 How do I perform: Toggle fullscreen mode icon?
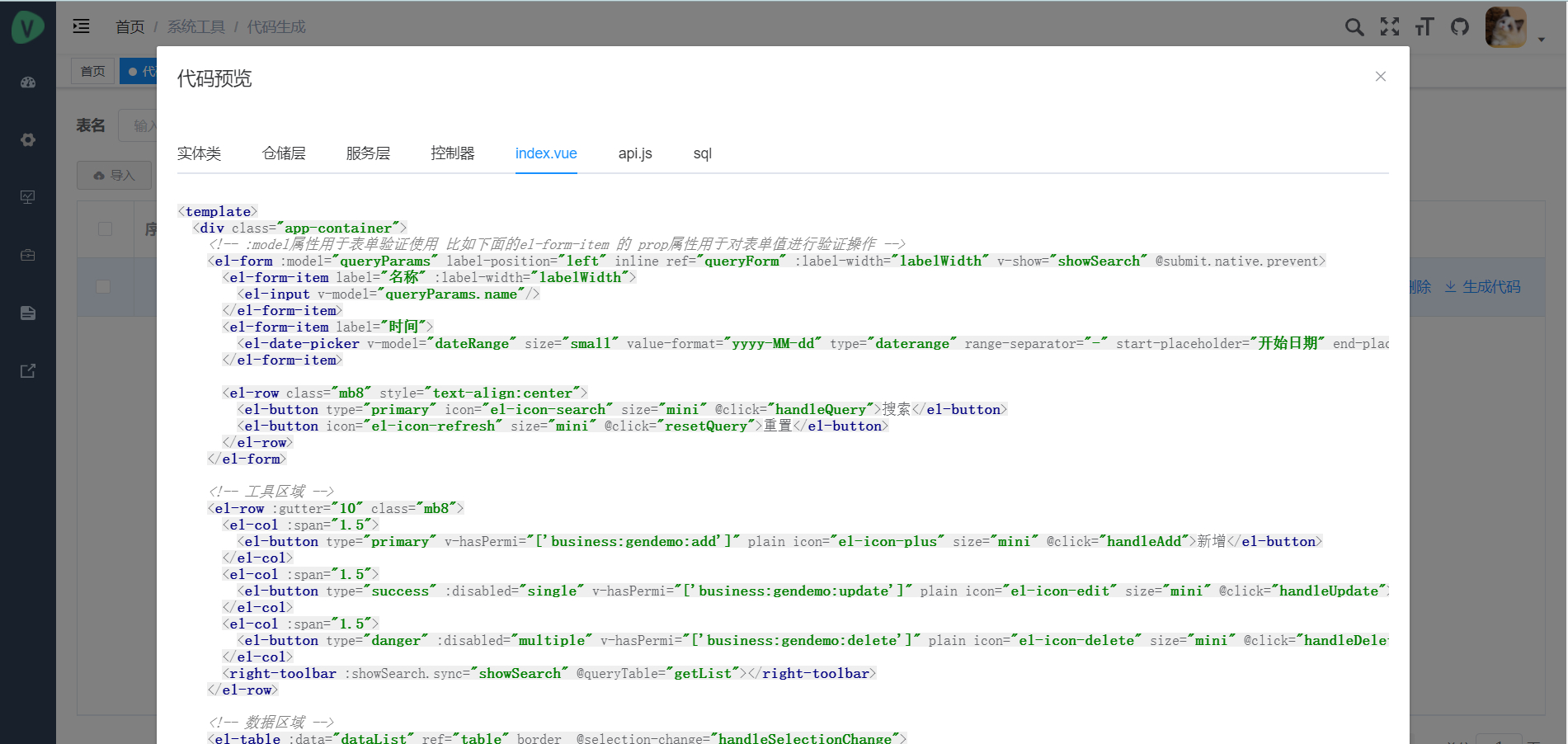tap(1390, 27)
